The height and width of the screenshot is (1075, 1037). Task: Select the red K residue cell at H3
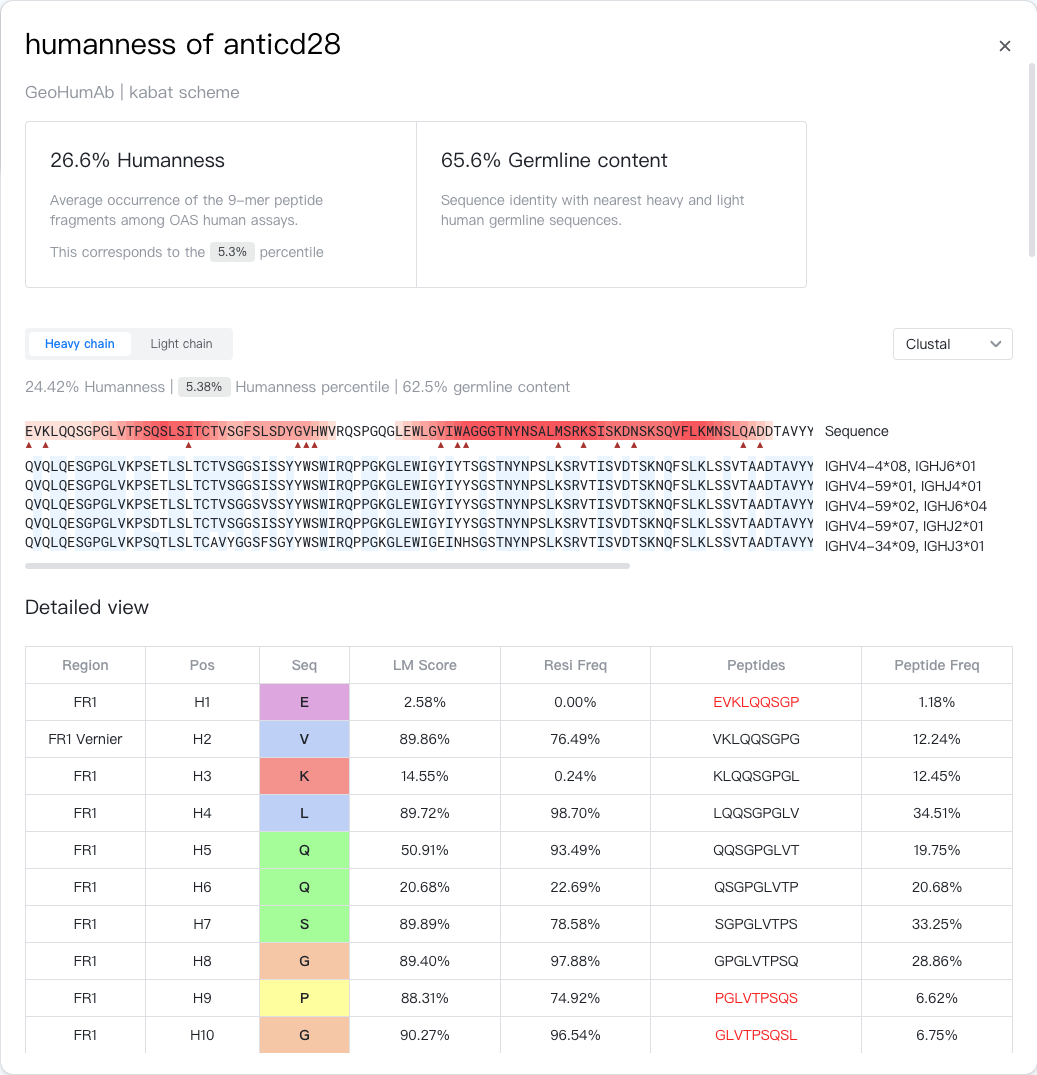click(x=304, y=776)
